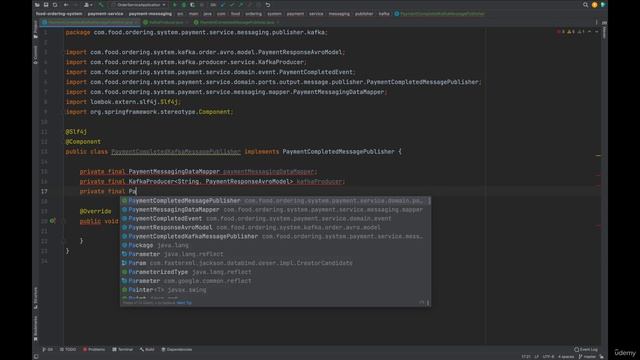Viewport: 640px width, 360px height.
Task: Open the editor tabs more-options menu
Action: [596, 22]
